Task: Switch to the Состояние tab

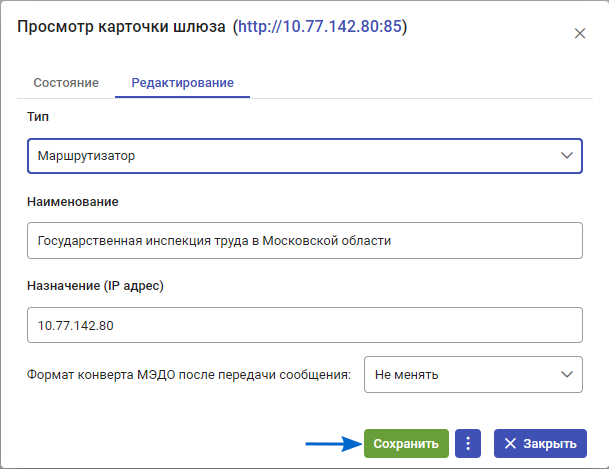Action: [x=66, y=83]
